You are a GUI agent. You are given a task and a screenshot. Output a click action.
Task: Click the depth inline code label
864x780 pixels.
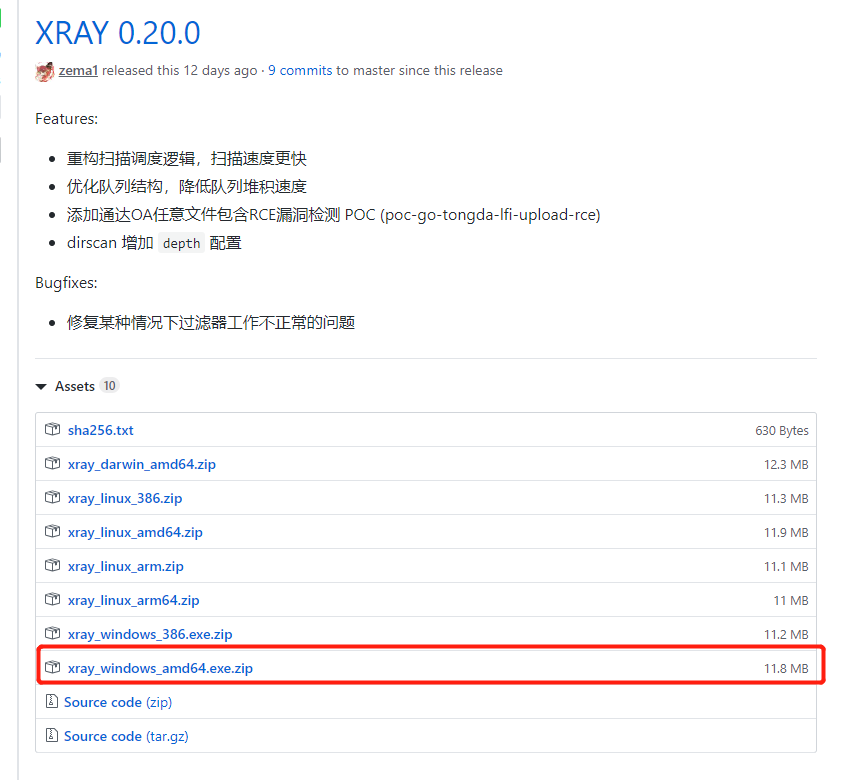pyautogui.click(x=181, y=243)
